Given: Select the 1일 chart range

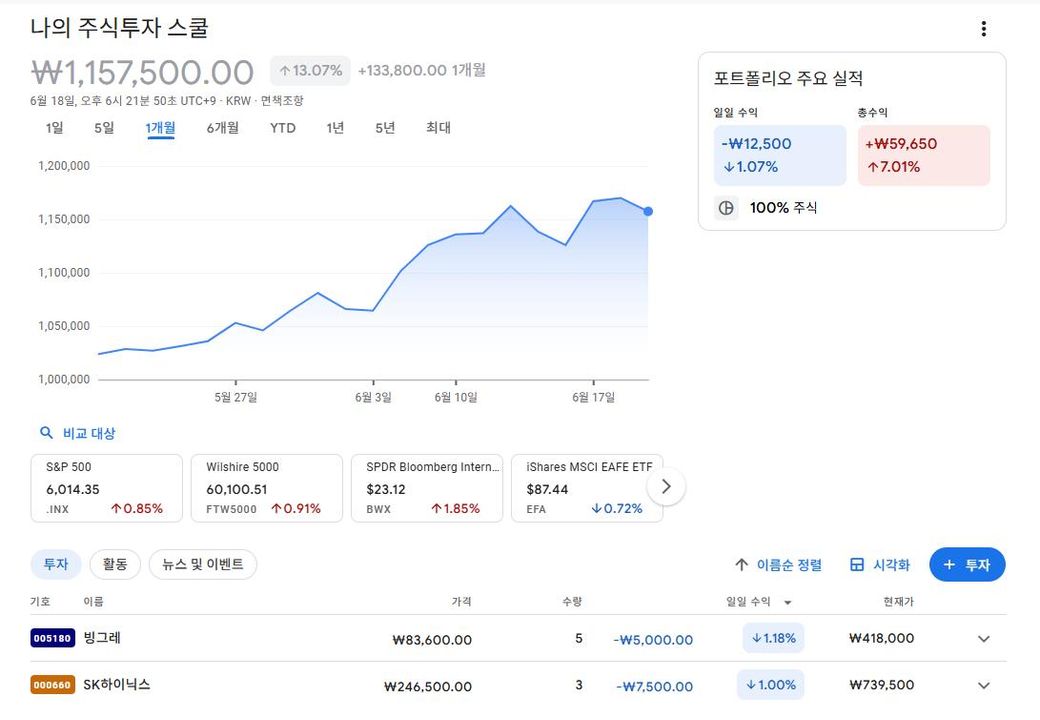Looking at the screenshot, I should (x=54, y=128).
